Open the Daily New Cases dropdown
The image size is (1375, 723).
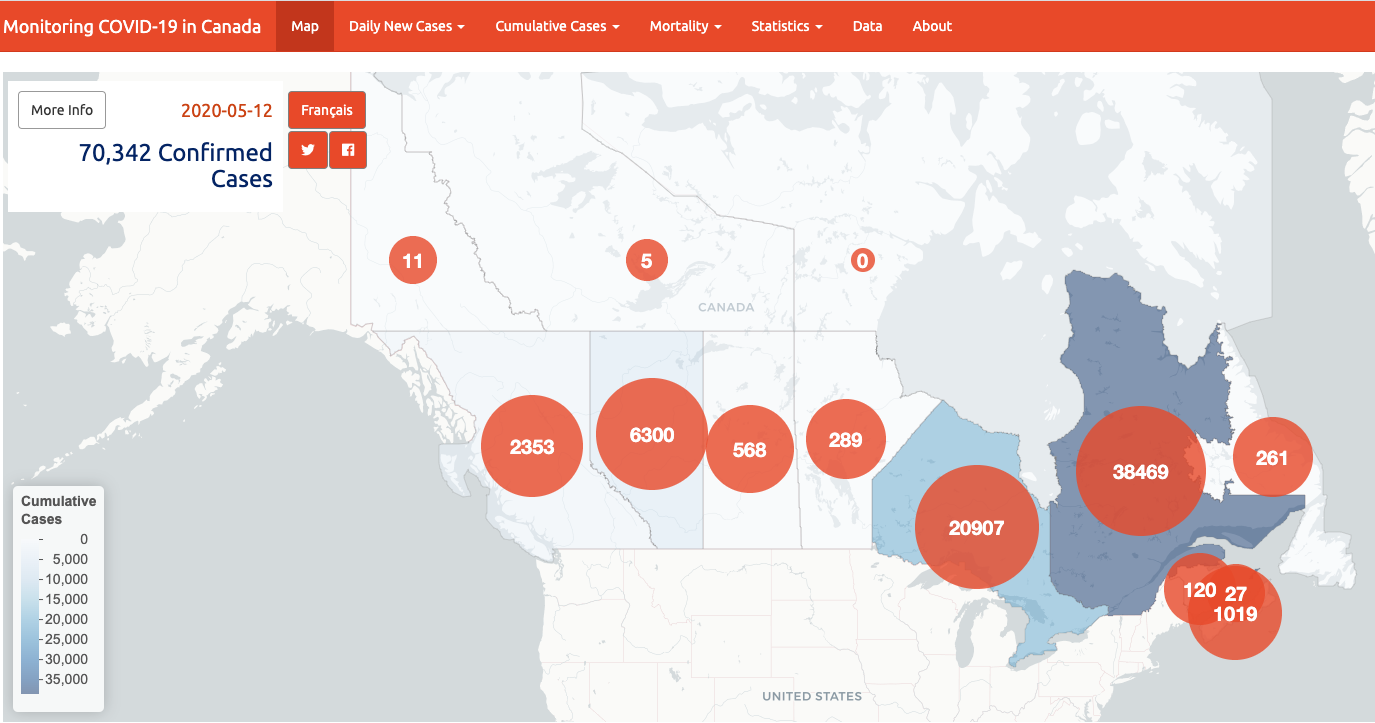click(x=406, y=26)
